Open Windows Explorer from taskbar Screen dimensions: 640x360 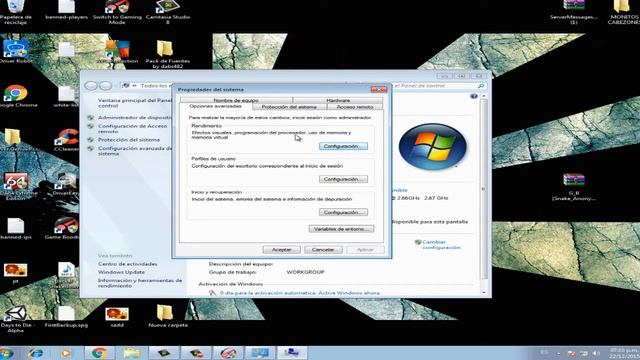(x=131, y=353)
